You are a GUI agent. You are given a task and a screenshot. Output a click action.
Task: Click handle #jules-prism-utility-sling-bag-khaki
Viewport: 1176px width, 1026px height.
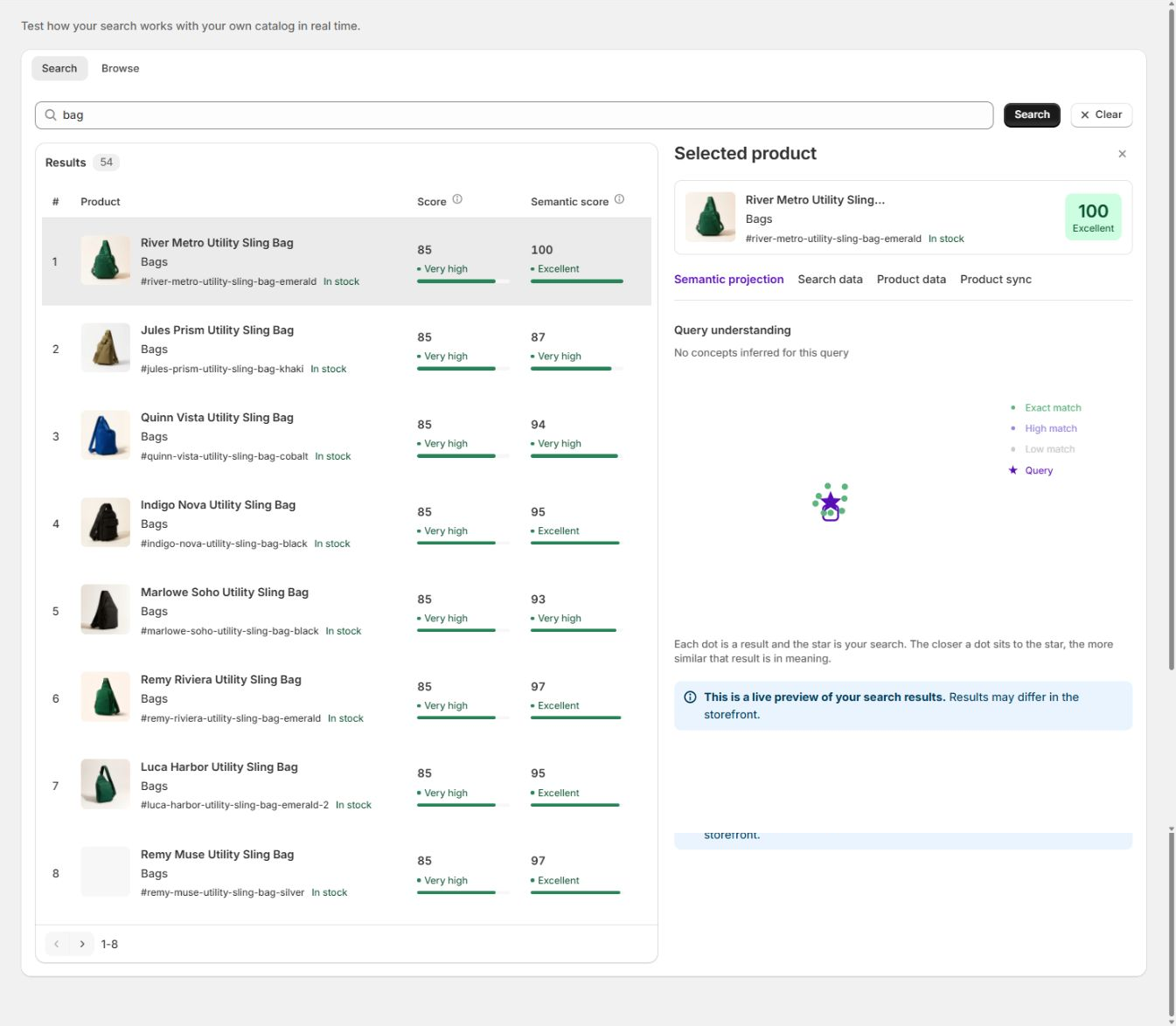[222, 369]
